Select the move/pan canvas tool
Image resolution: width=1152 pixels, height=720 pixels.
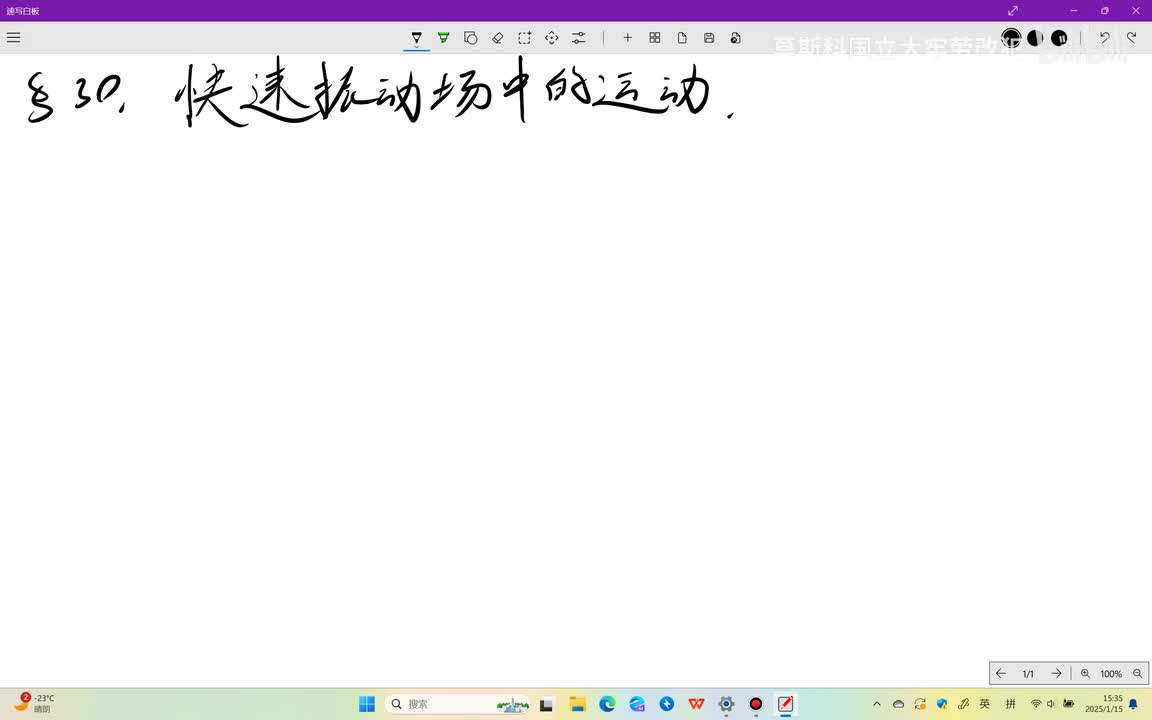(552, 37)
